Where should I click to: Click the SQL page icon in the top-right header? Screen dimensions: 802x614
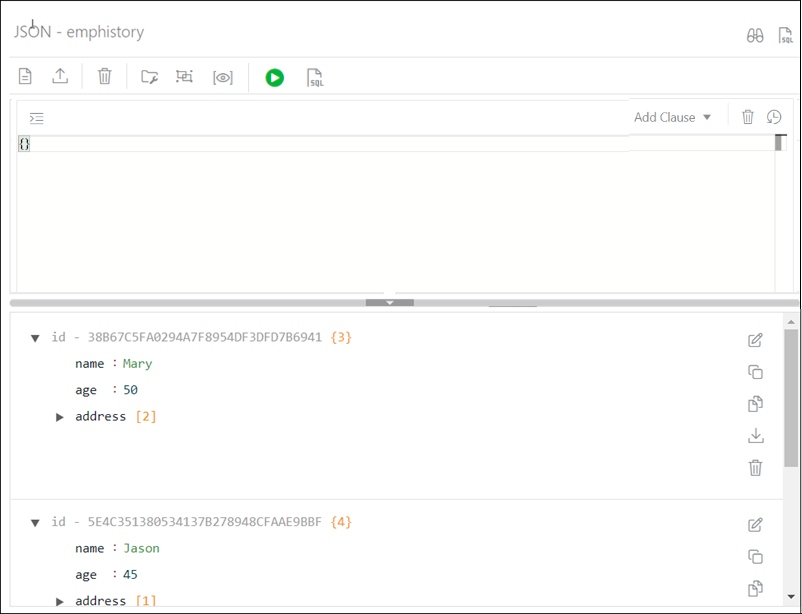tap(784, 34)
